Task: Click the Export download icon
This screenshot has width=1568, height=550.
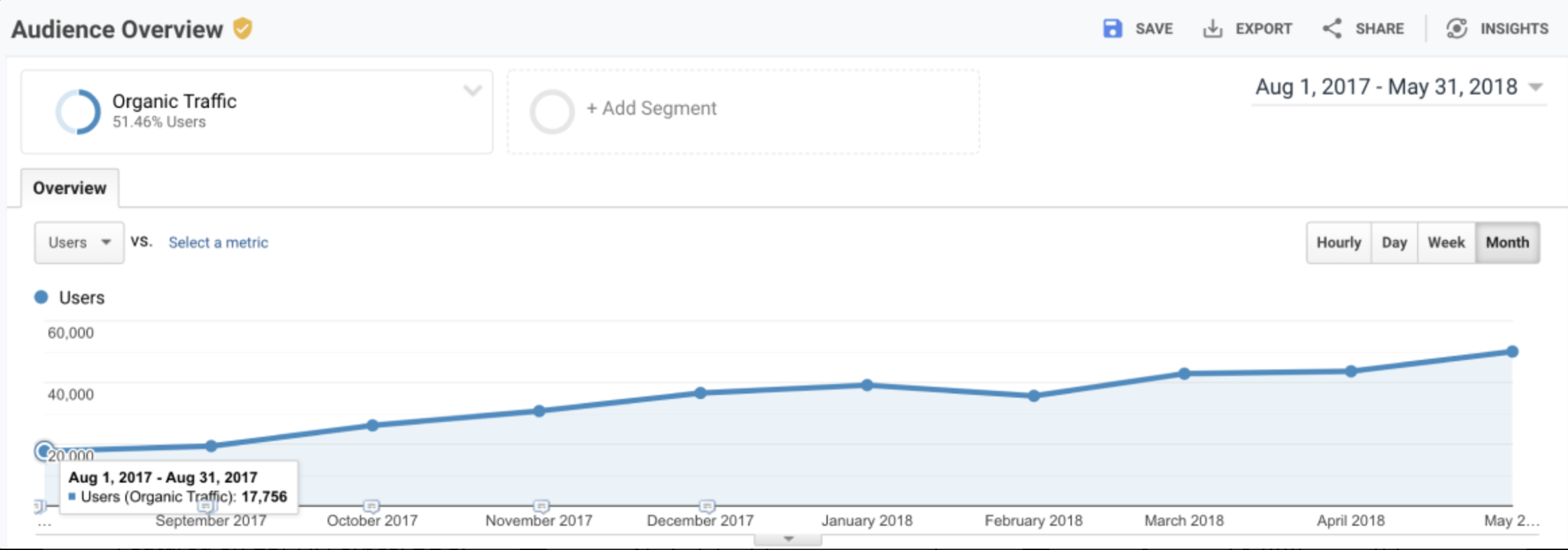Action: 1212,28
